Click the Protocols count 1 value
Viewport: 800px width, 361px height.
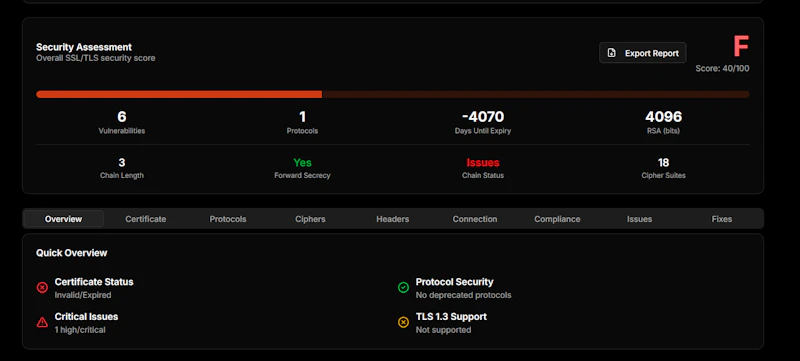[302, 117]
